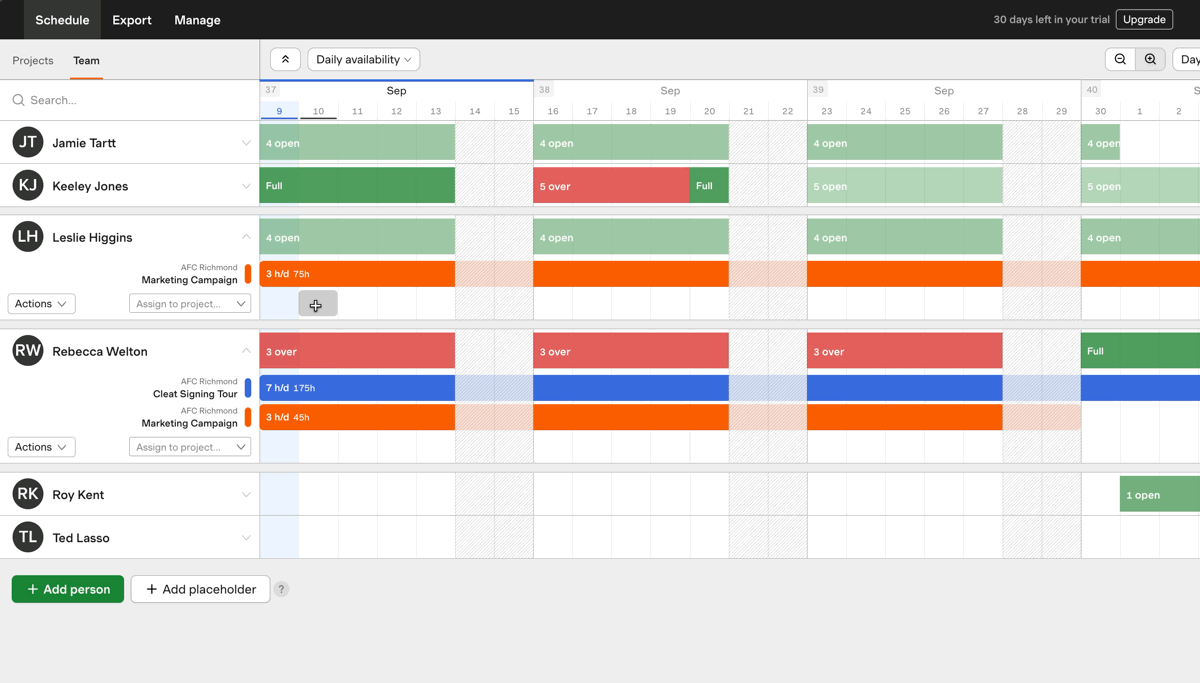Open Assign to project dropdown for Rebecca Welton
Viewport: 1200px width, 683px height.
click(x=190, y=447)
